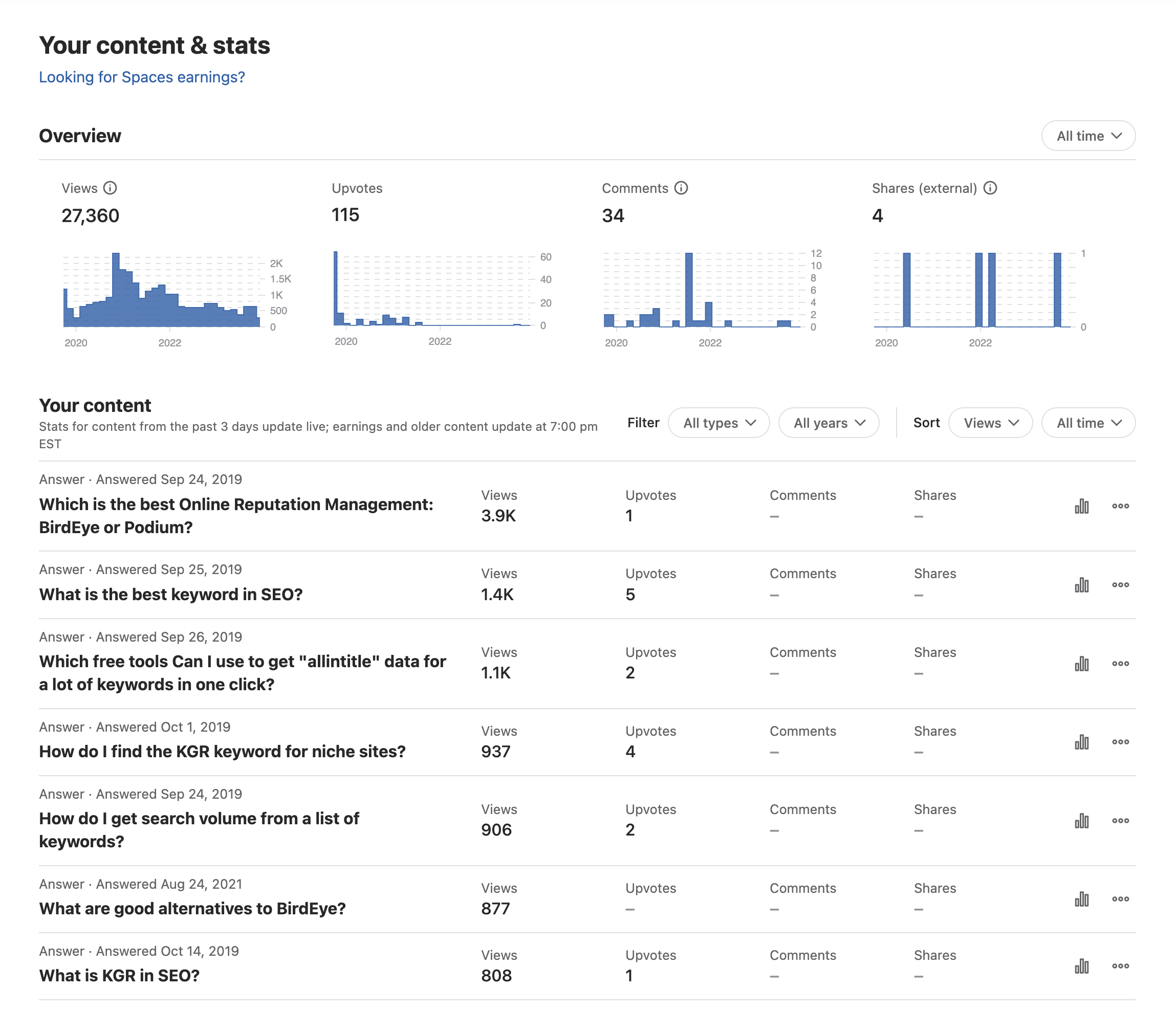Viewport: 1176px width, 1010px height.
Task: Open stats chart icon for KGR keyword niche sites
Action: coord(1082,742)
